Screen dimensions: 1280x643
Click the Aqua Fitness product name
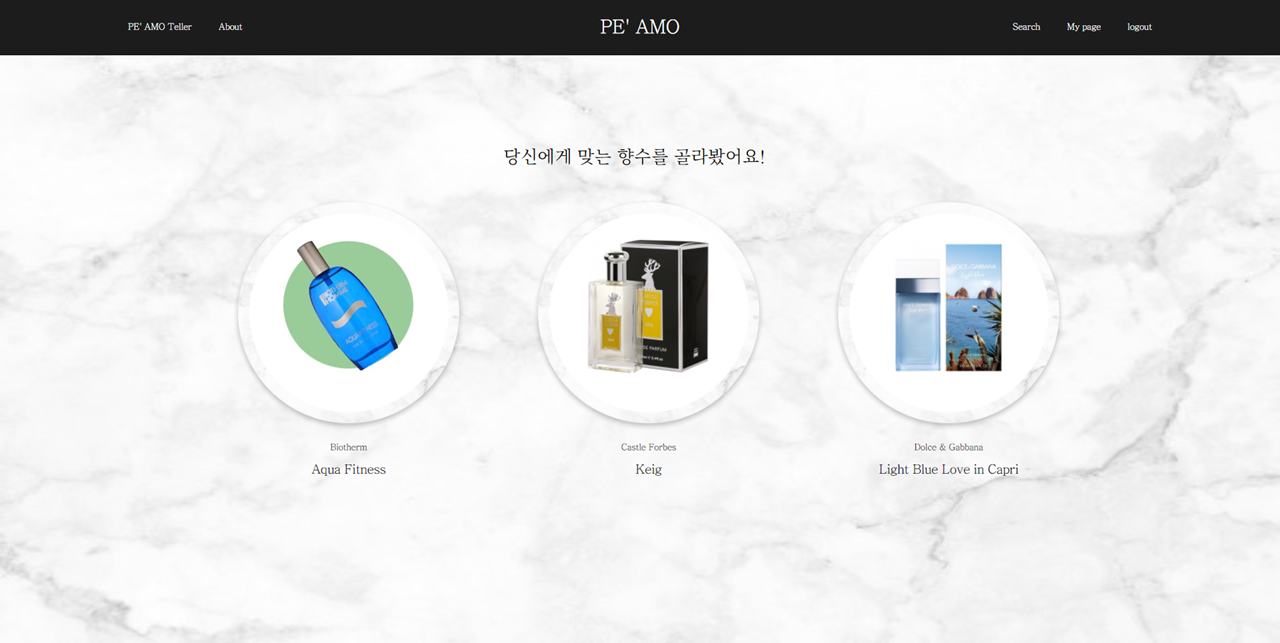[x=348, y=469]
